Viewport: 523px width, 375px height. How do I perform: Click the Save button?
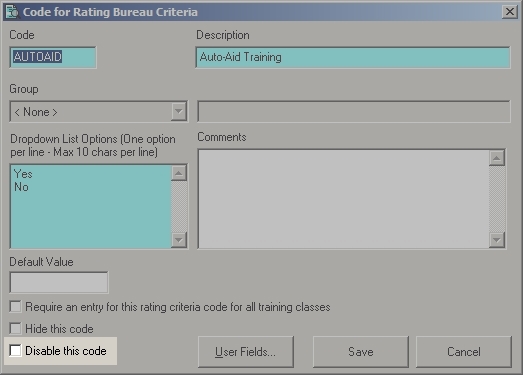361,352
